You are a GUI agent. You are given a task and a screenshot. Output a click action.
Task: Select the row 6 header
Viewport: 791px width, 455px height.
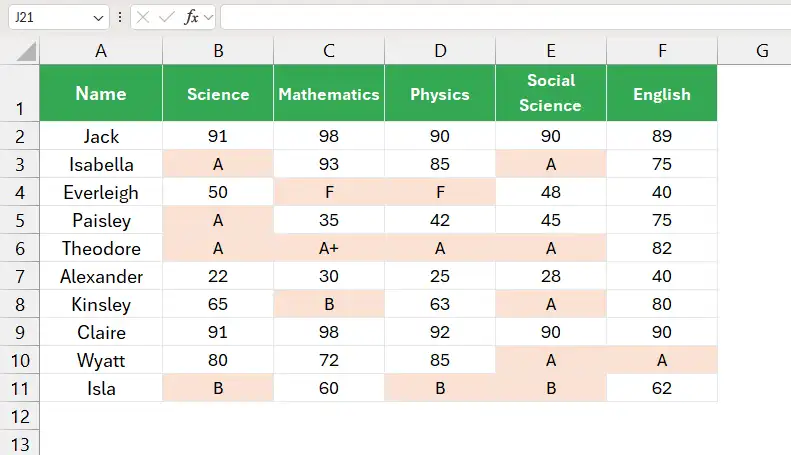point(20,248)
